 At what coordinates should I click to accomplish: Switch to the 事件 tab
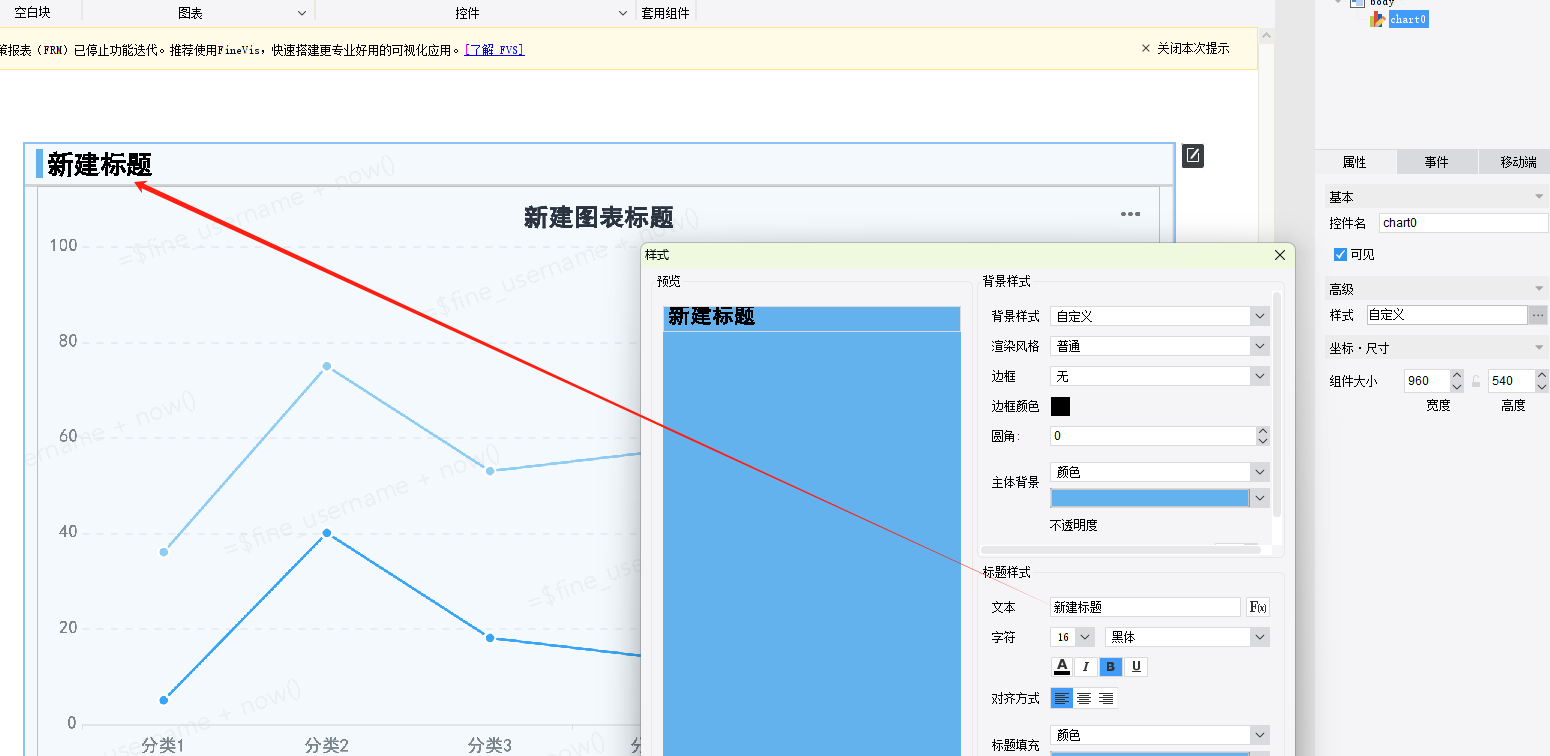coord(1436,162)
